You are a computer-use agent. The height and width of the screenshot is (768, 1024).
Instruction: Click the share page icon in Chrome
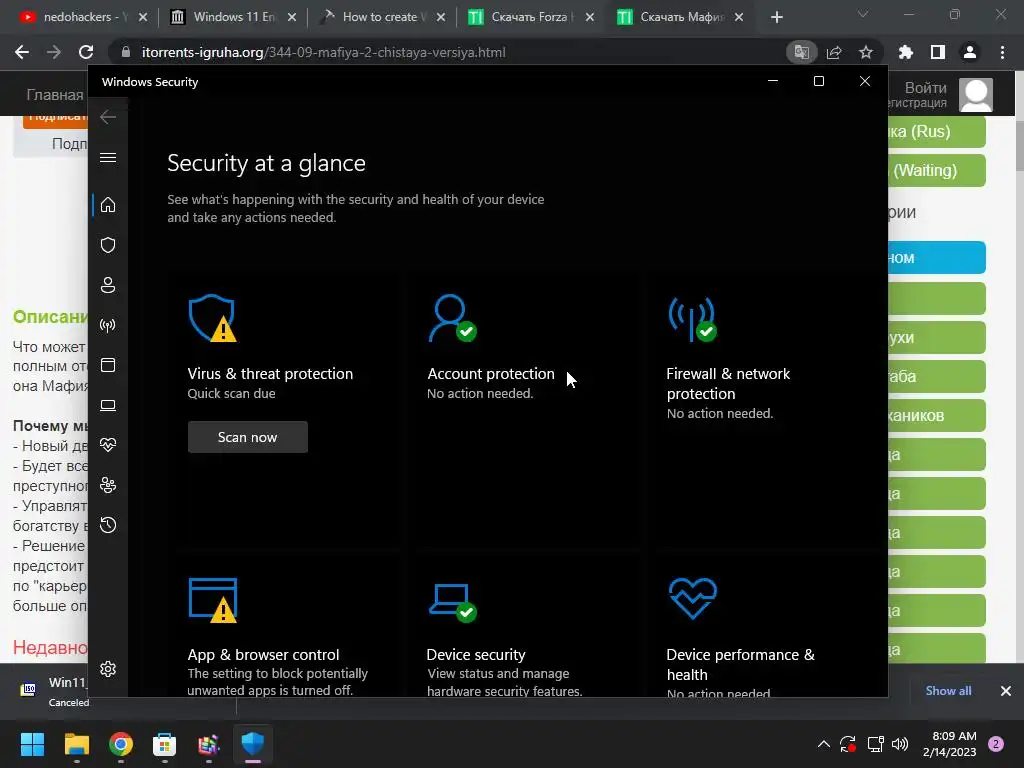(x=834, y=52)
